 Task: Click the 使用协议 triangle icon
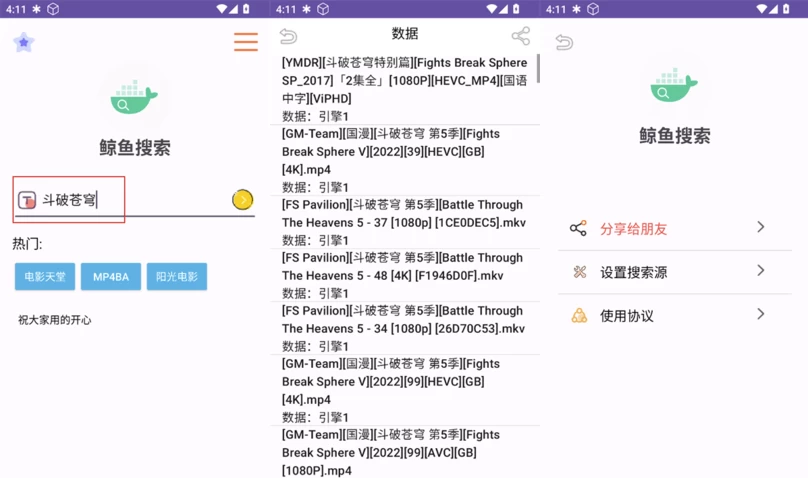pyautogui.click(x=579, y=316)
